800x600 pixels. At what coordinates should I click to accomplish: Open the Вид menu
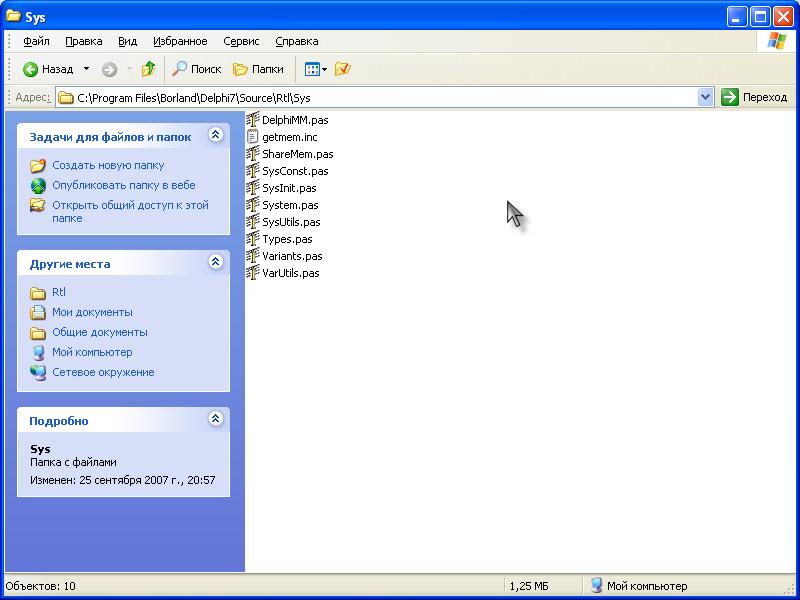[128, 41]
